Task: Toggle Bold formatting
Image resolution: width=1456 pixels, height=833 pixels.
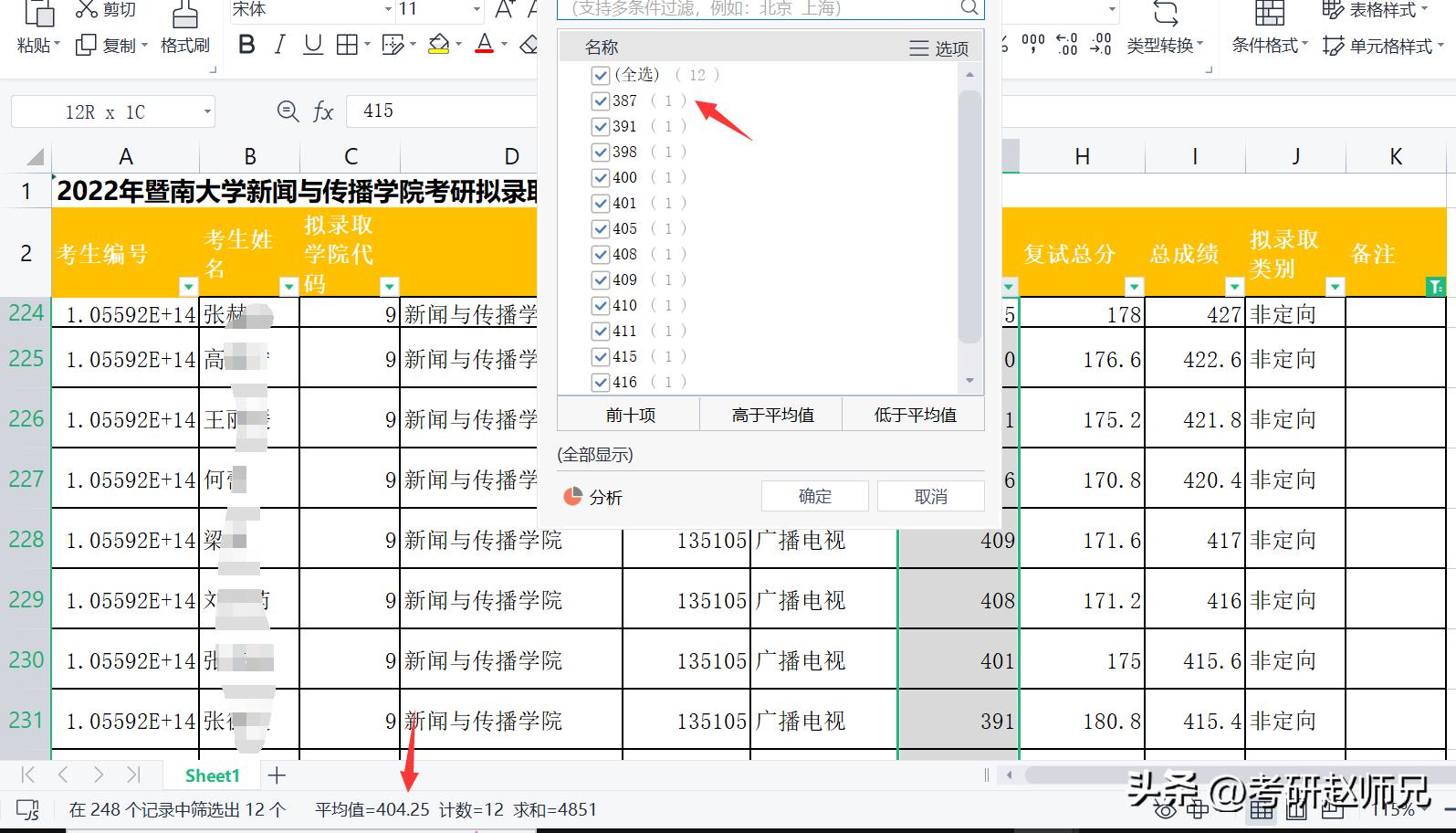Action: [x=246, y=45]
